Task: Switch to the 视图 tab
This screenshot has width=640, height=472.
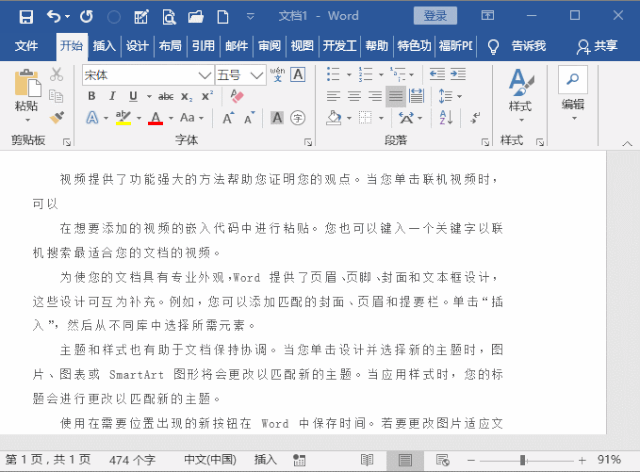Action: [x=302, y=46]
